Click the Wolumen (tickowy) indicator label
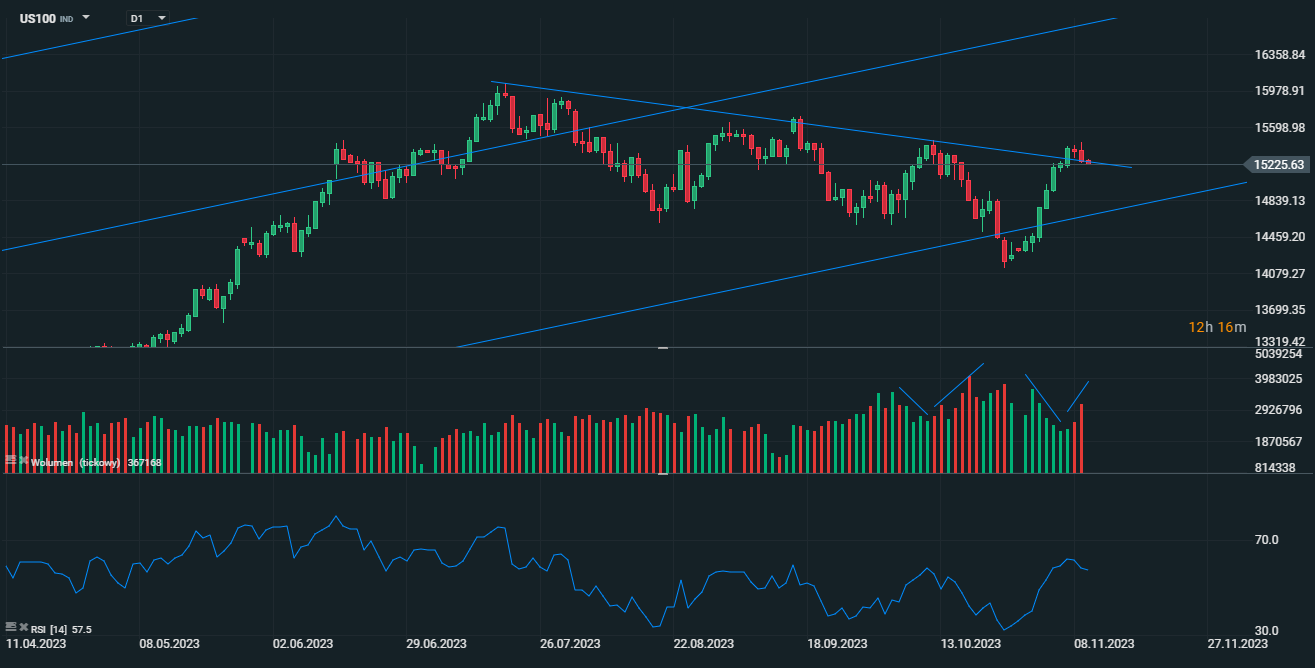The width and height of the screenshot is (1315, 668). click(76, 463)
